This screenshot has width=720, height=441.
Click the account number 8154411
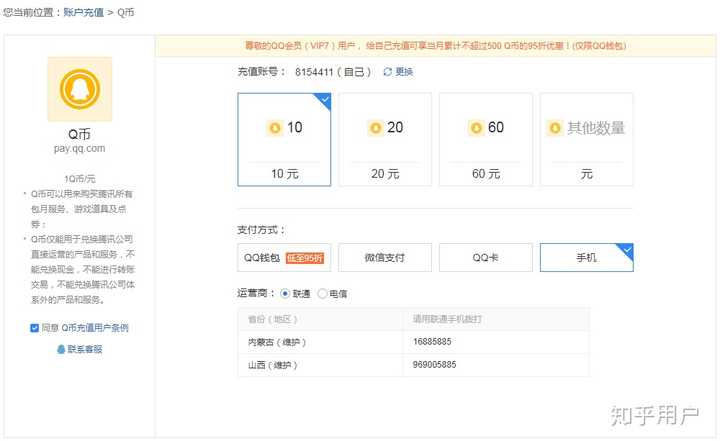(314, 72)
